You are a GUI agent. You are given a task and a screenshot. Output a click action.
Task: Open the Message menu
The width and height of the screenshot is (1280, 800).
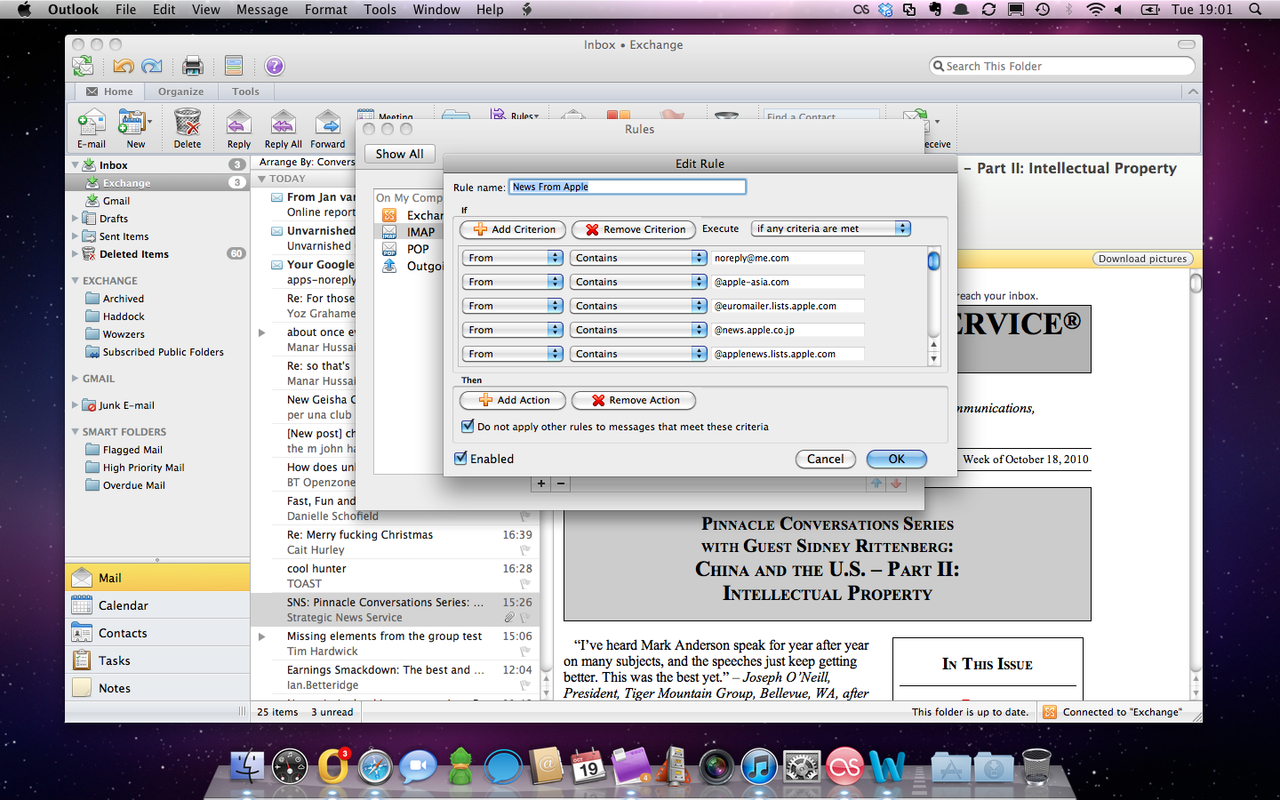[x=262, y=10]
